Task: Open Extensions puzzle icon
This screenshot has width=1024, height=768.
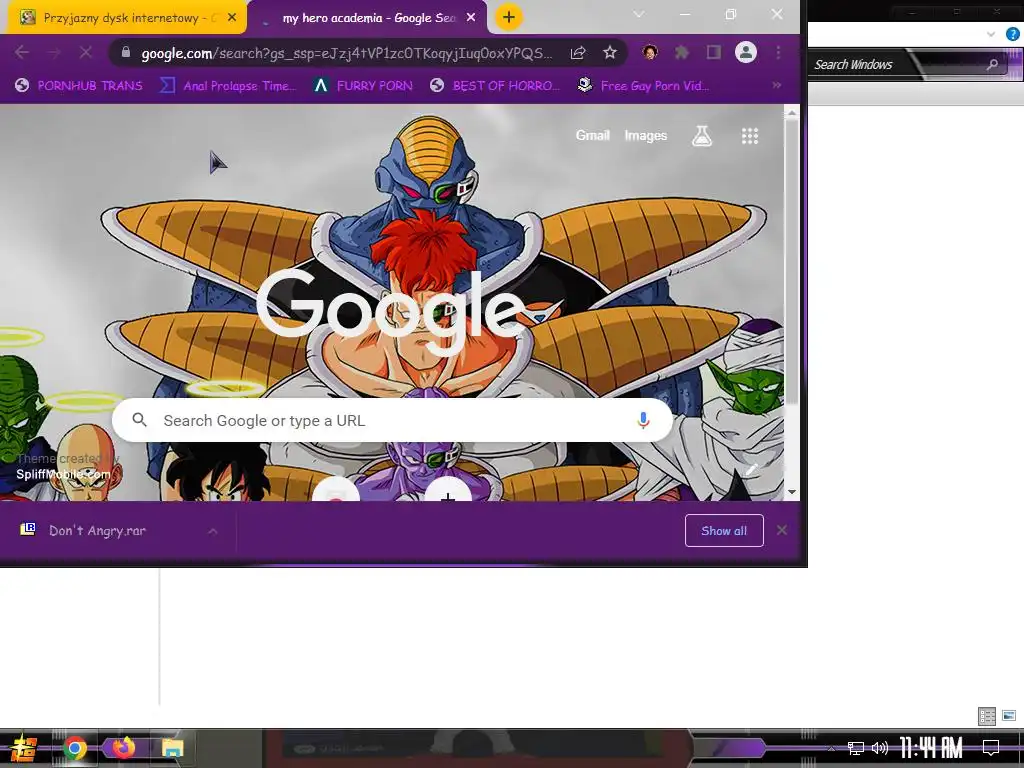Action: (x=682, y=52)
